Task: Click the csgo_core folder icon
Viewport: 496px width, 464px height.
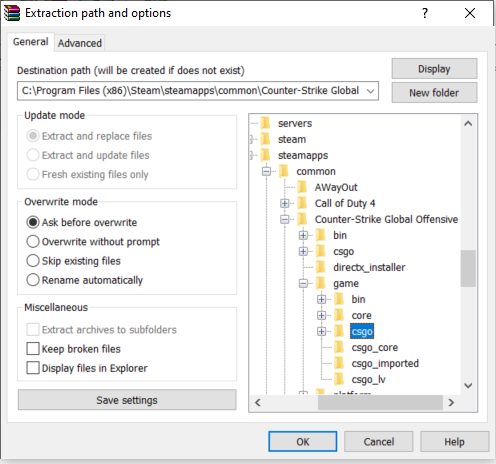Action: tap(339, 347)
